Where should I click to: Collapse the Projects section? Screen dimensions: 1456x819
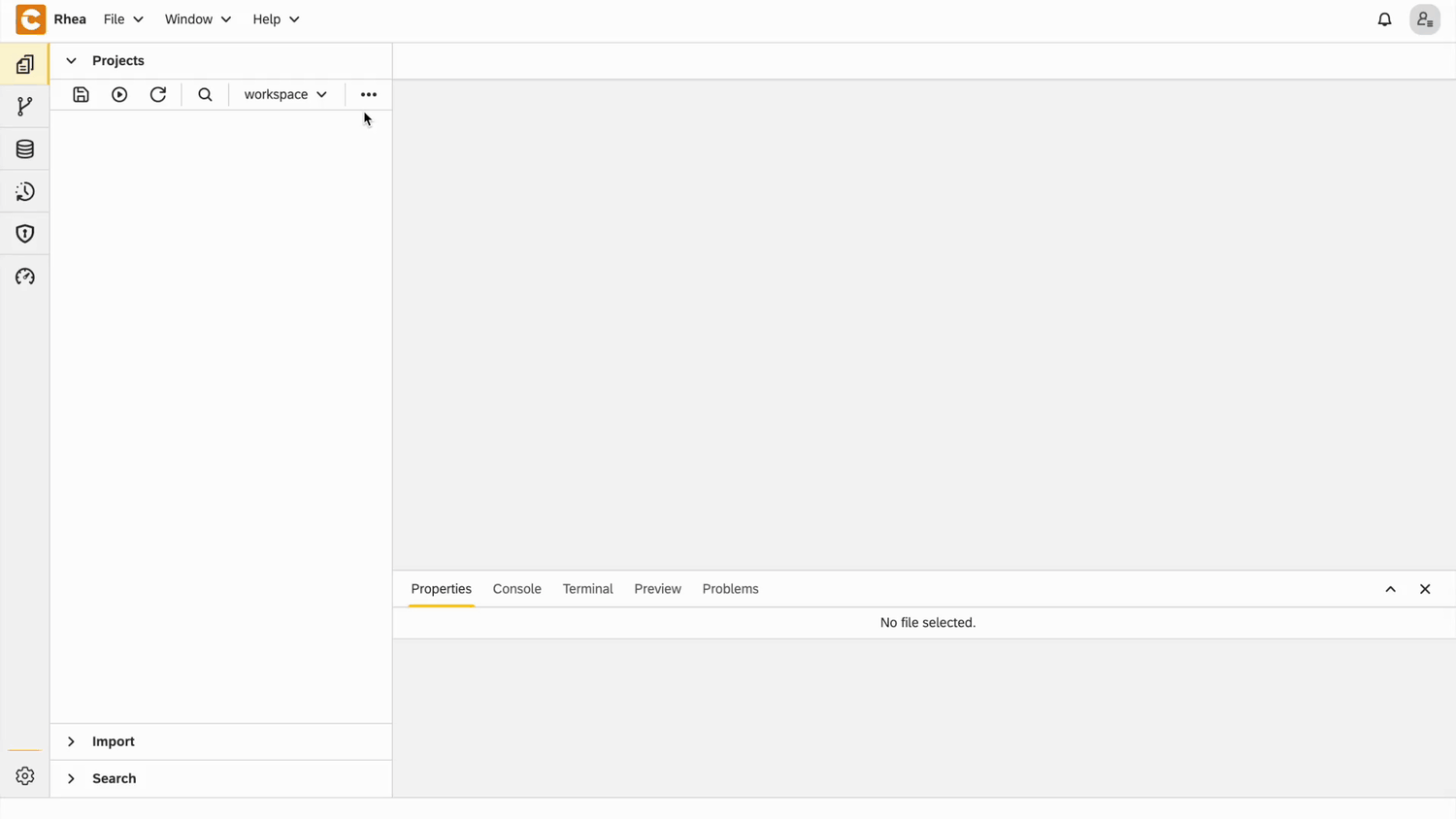[71, 60]
